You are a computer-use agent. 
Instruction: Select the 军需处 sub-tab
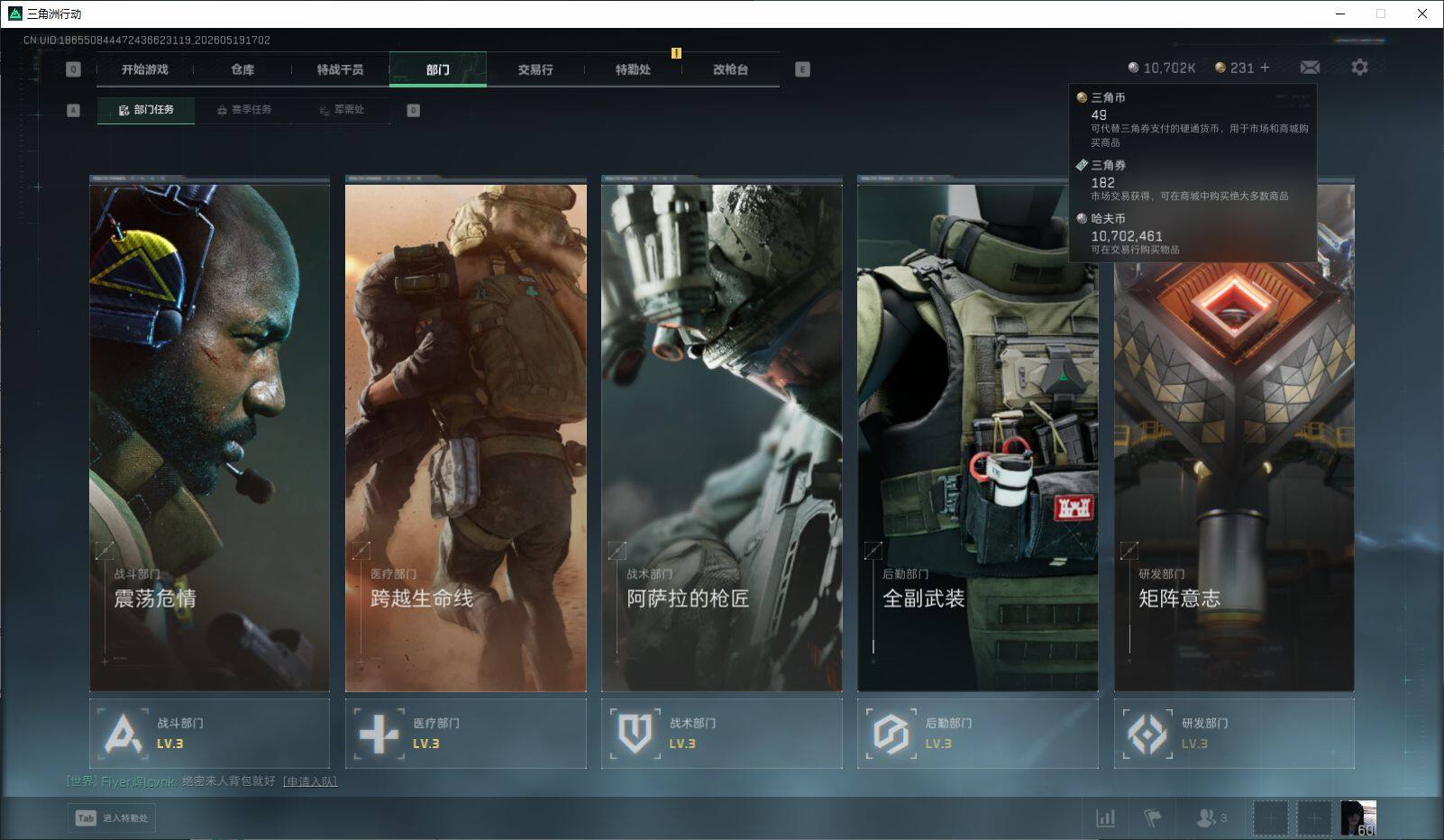tap(342, 110)
